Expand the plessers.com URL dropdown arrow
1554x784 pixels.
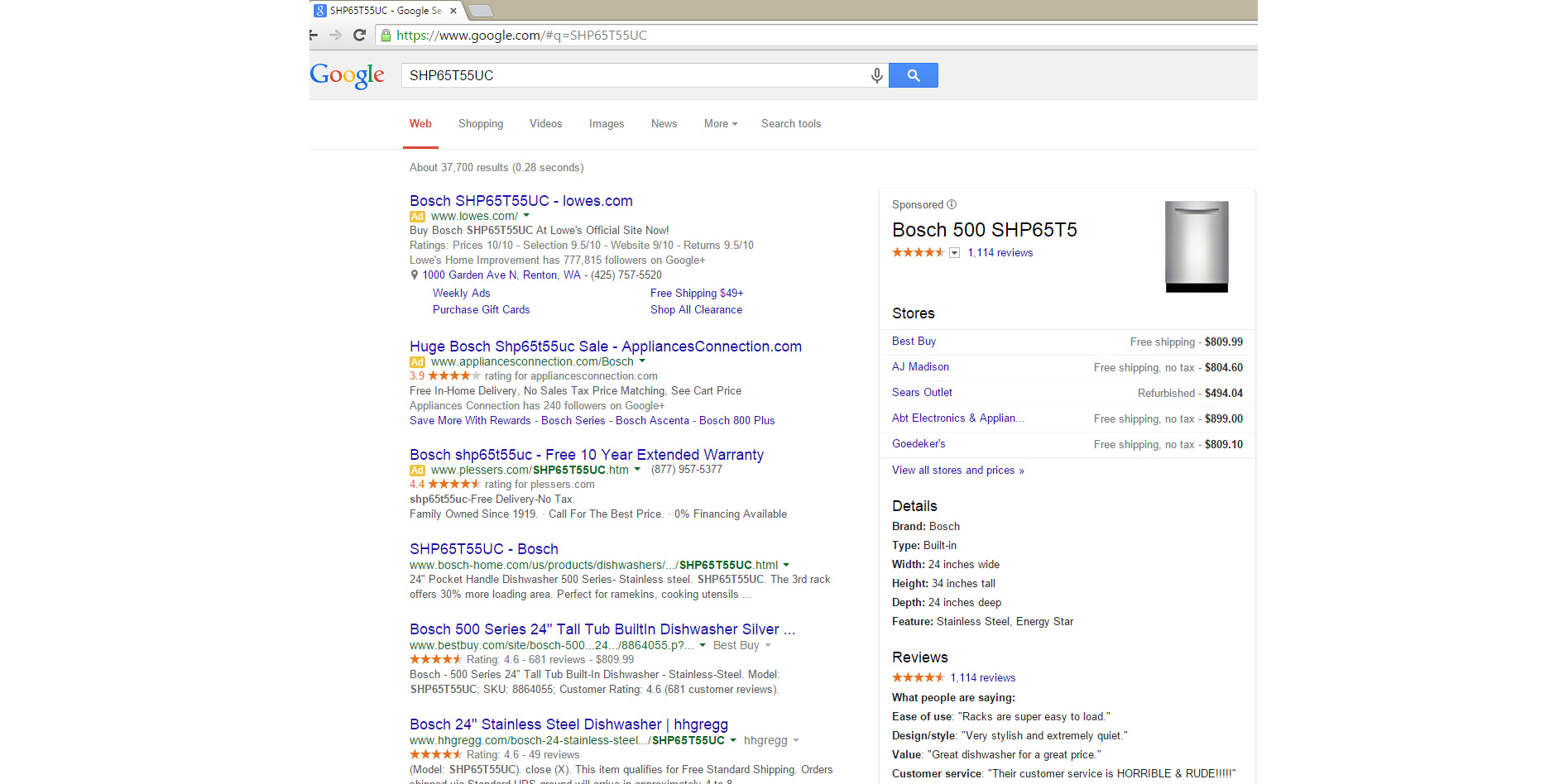coord(637,470)
